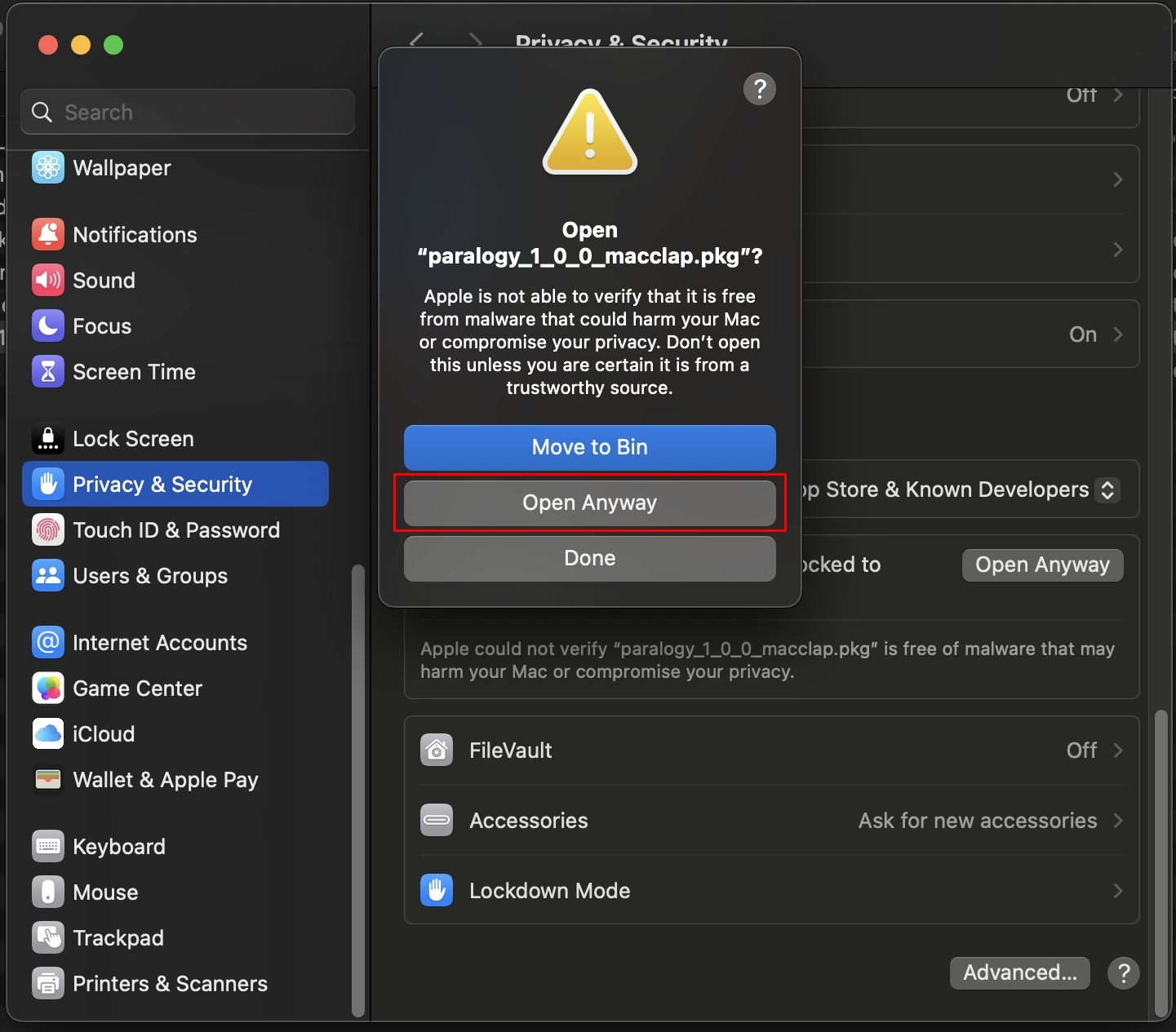The image size is (1176, 1032).
Task: Select Screen Time in the sidebar
Action: [175, 372]
